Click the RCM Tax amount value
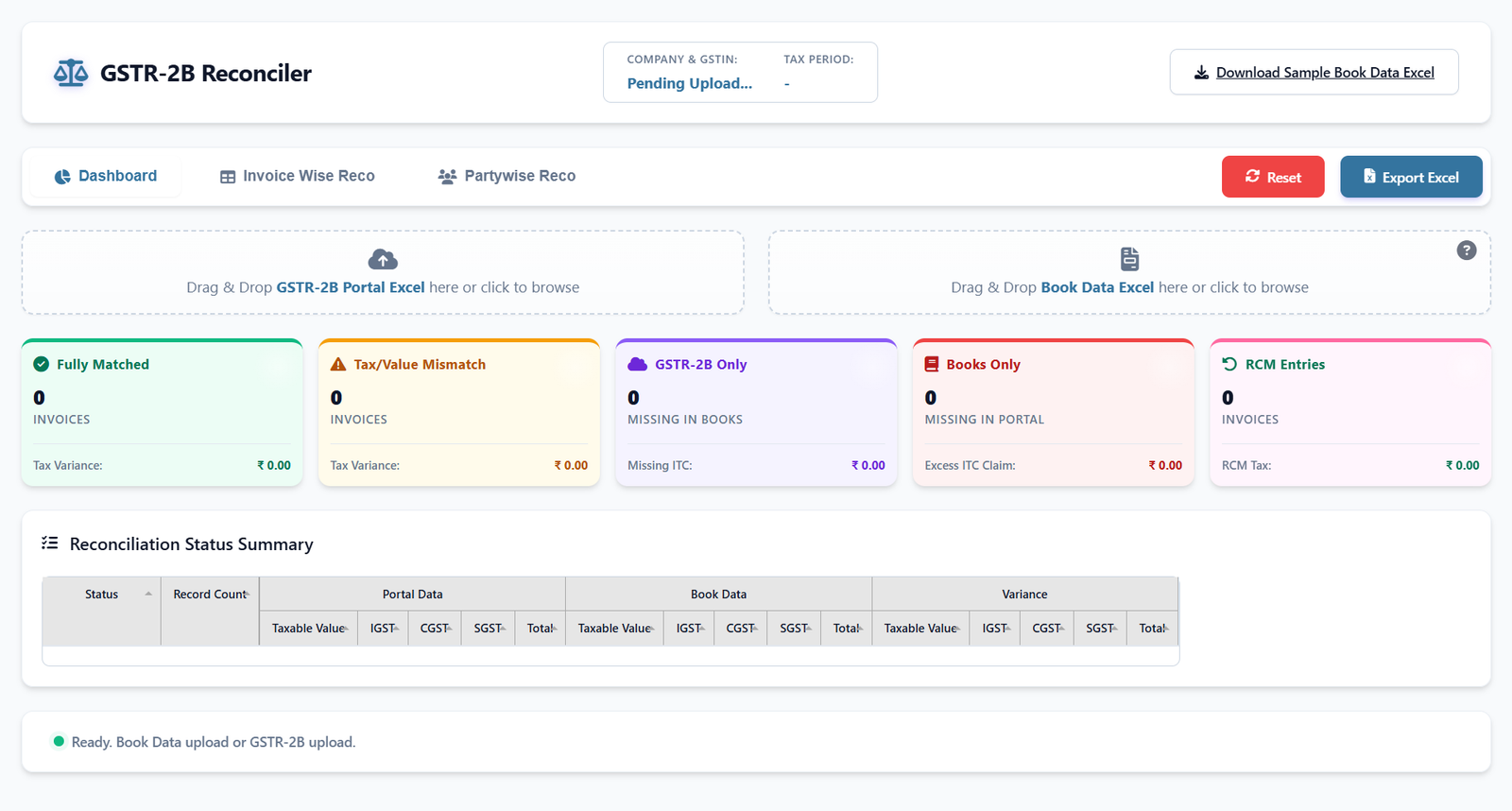 [1462, 465]
